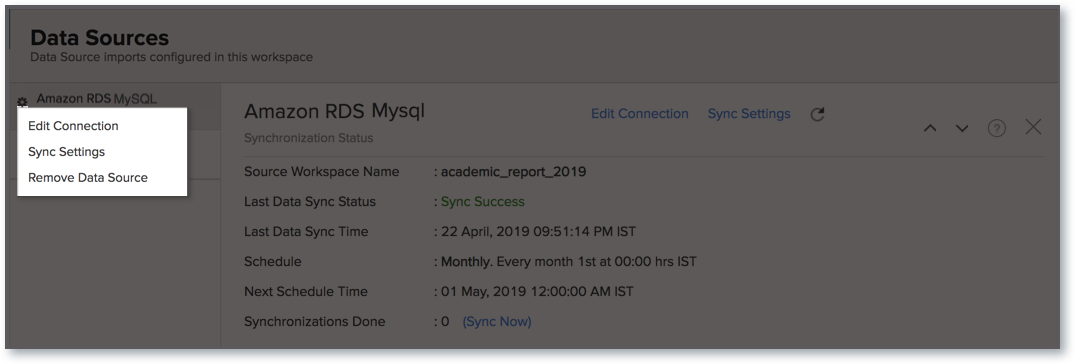Click the Source Workspace Name label

click(x=322, y=172)
